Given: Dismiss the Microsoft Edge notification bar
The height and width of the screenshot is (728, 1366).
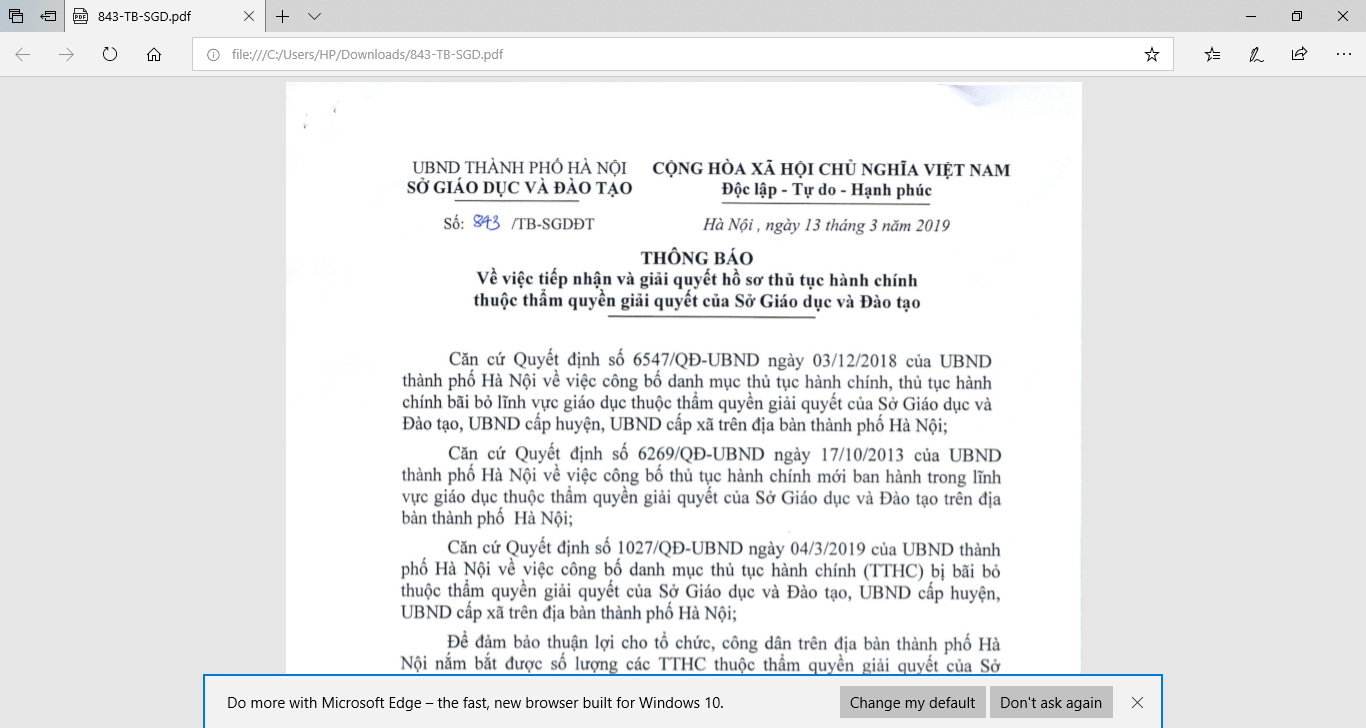Looking at the screenshot, I should click(1137, 703).
